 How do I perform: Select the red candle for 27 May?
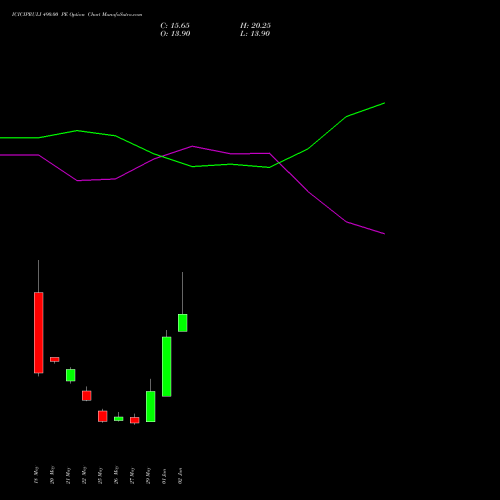(135, 420)
